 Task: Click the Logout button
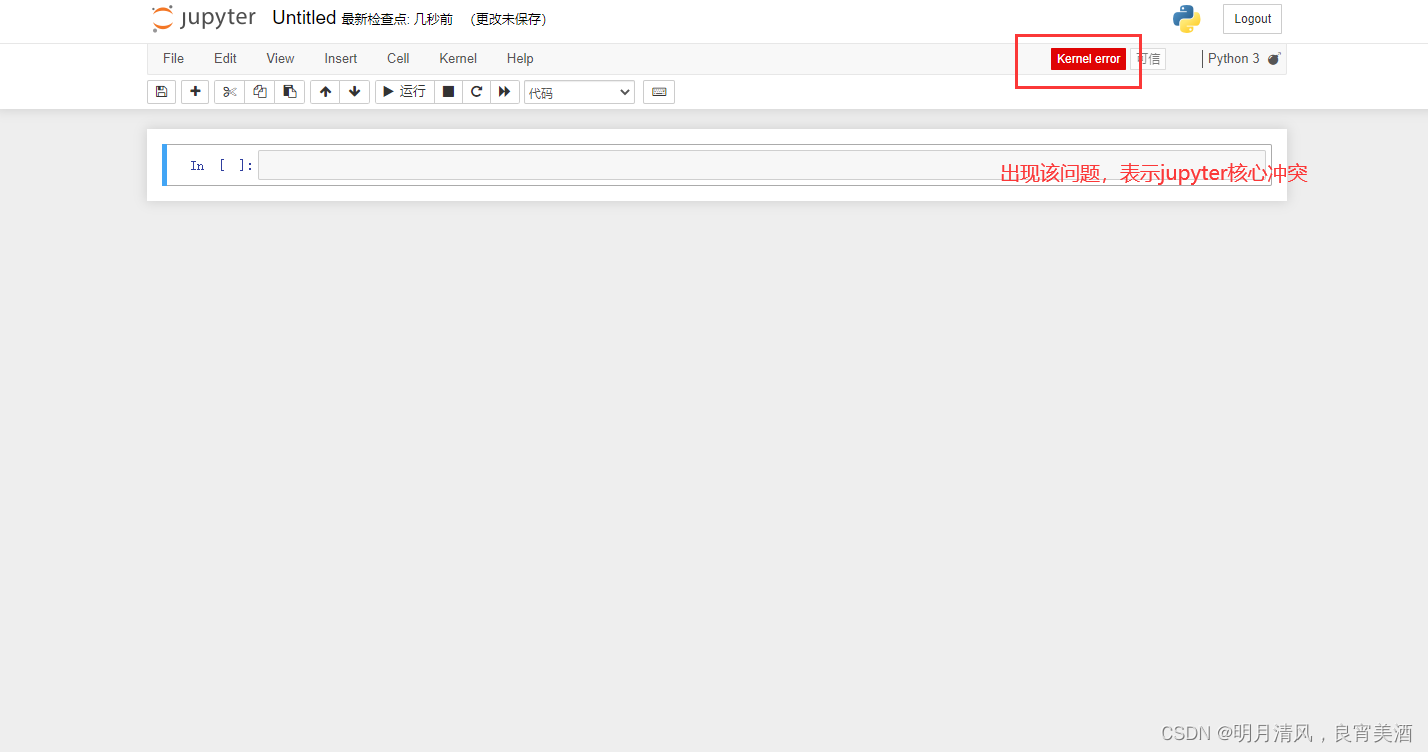coord(1252,19)
